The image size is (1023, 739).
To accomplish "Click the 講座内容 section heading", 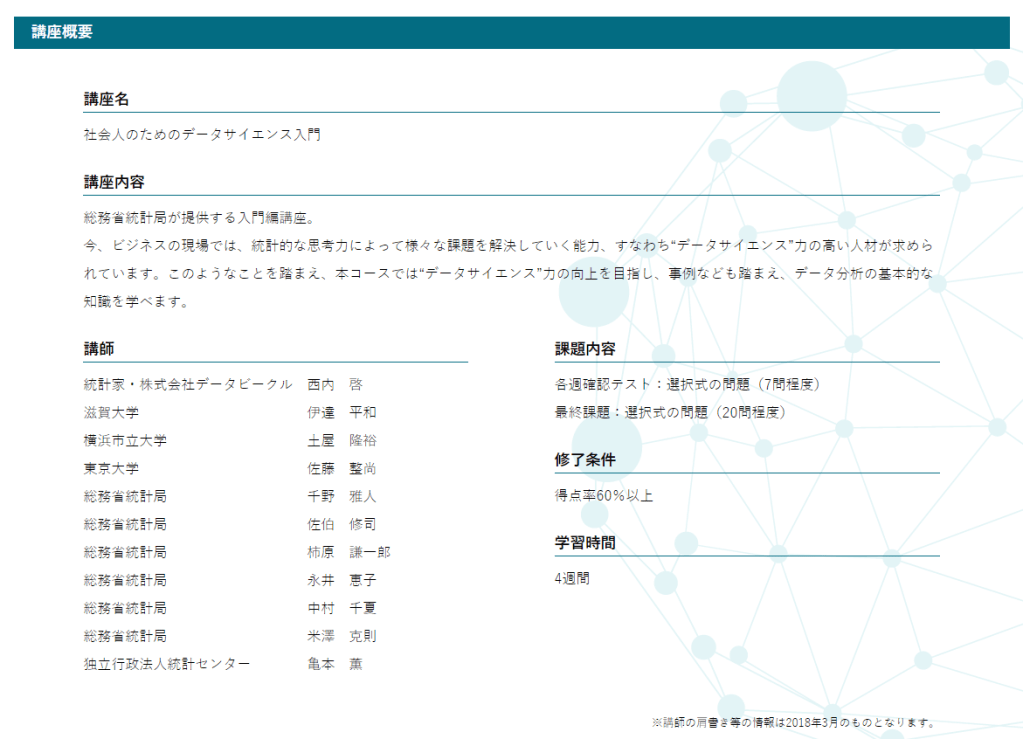I will point(114,182).
